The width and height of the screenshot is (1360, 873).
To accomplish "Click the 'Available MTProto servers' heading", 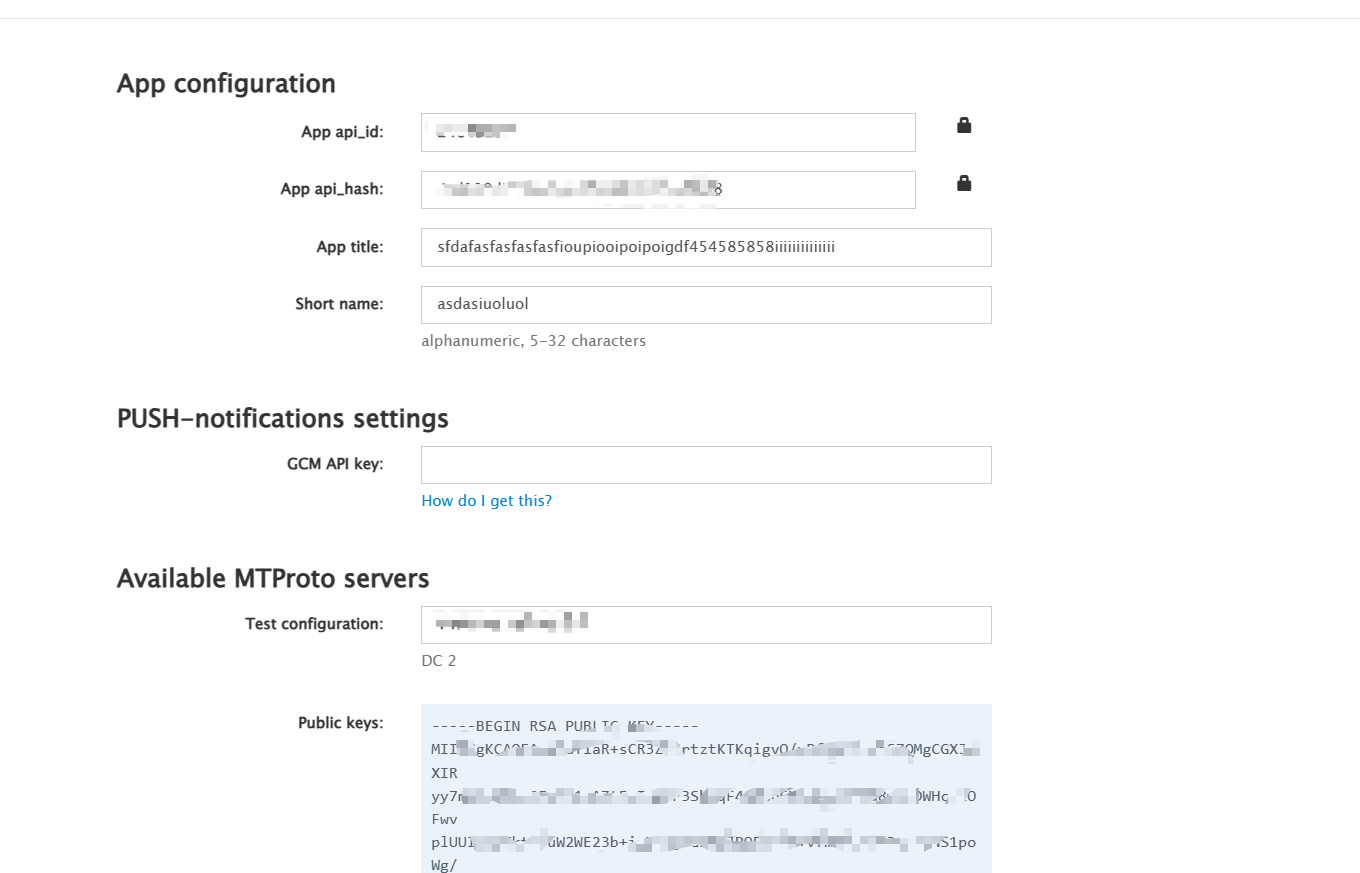I will [x=273, y=578].
